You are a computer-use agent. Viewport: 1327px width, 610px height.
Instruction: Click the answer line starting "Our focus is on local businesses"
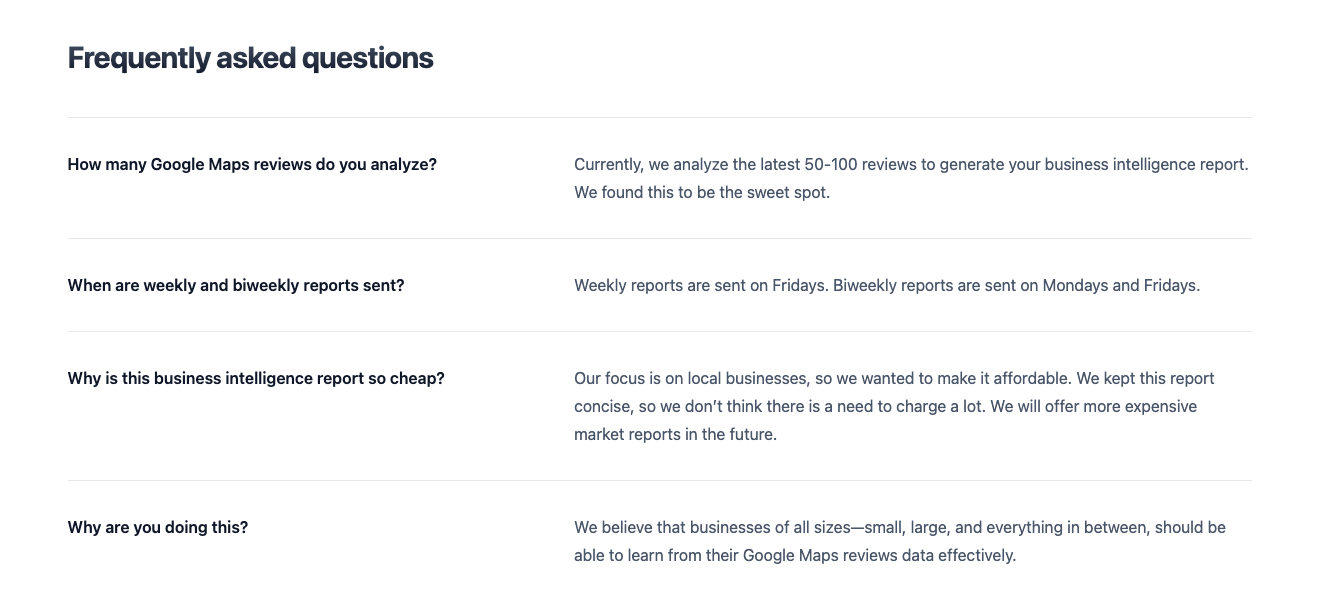[x=894, y=379]
